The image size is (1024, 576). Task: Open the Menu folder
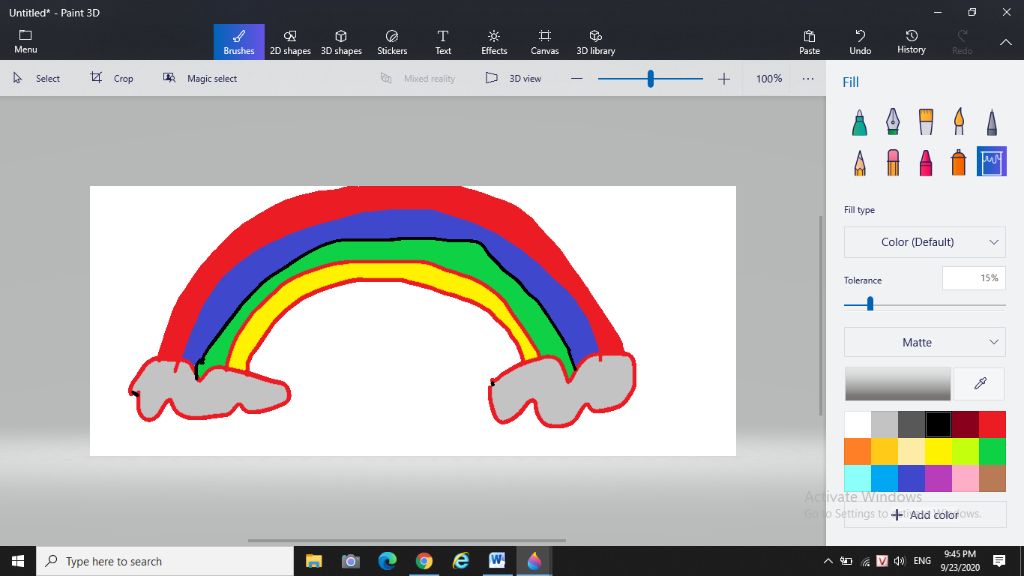tap(25, 41)
